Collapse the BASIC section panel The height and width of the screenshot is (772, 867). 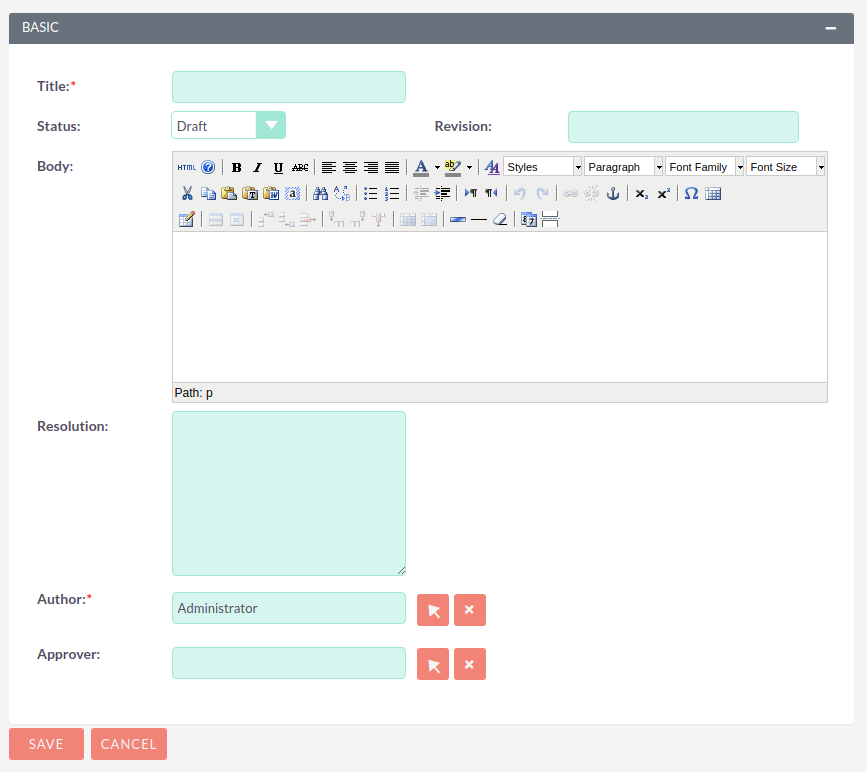[831, 28]
